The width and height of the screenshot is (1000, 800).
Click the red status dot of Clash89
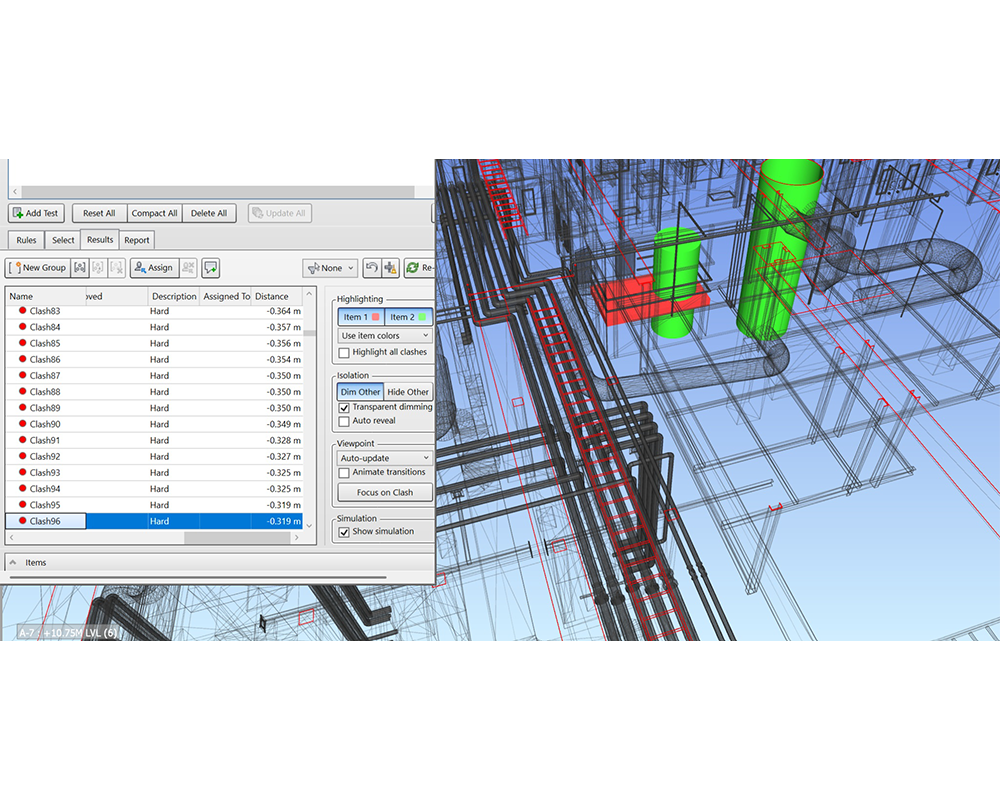(x=22, y=408)
